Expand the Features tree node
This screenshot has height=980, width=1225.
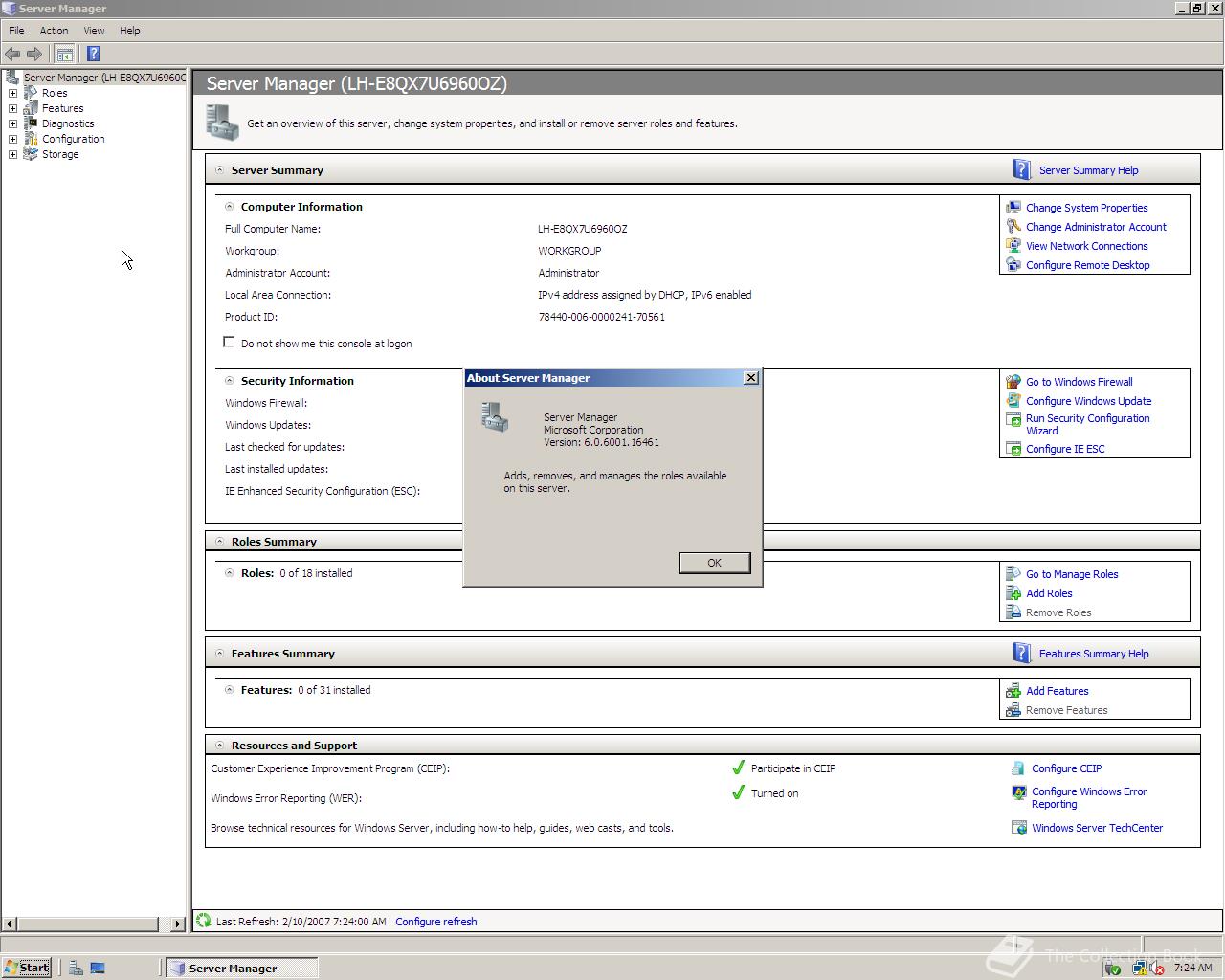point(12,108)
